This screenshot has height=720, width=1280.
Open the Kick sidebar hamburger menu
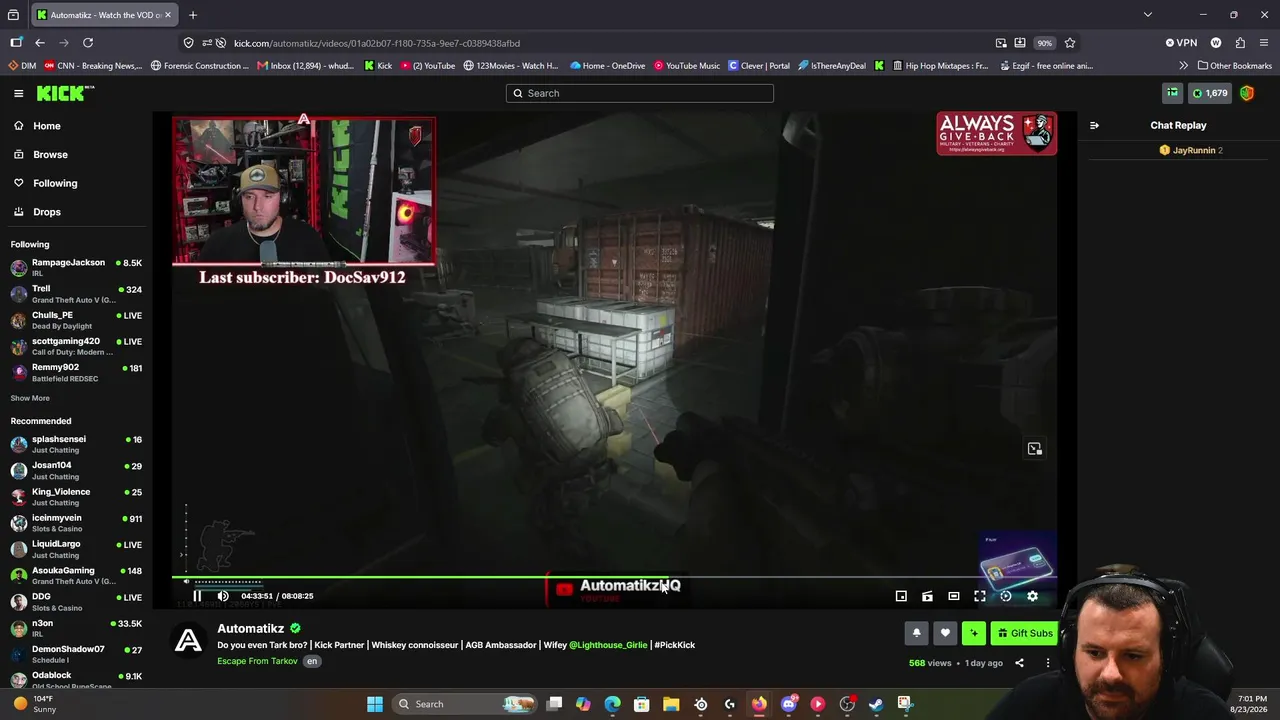(x=18, y=93)
